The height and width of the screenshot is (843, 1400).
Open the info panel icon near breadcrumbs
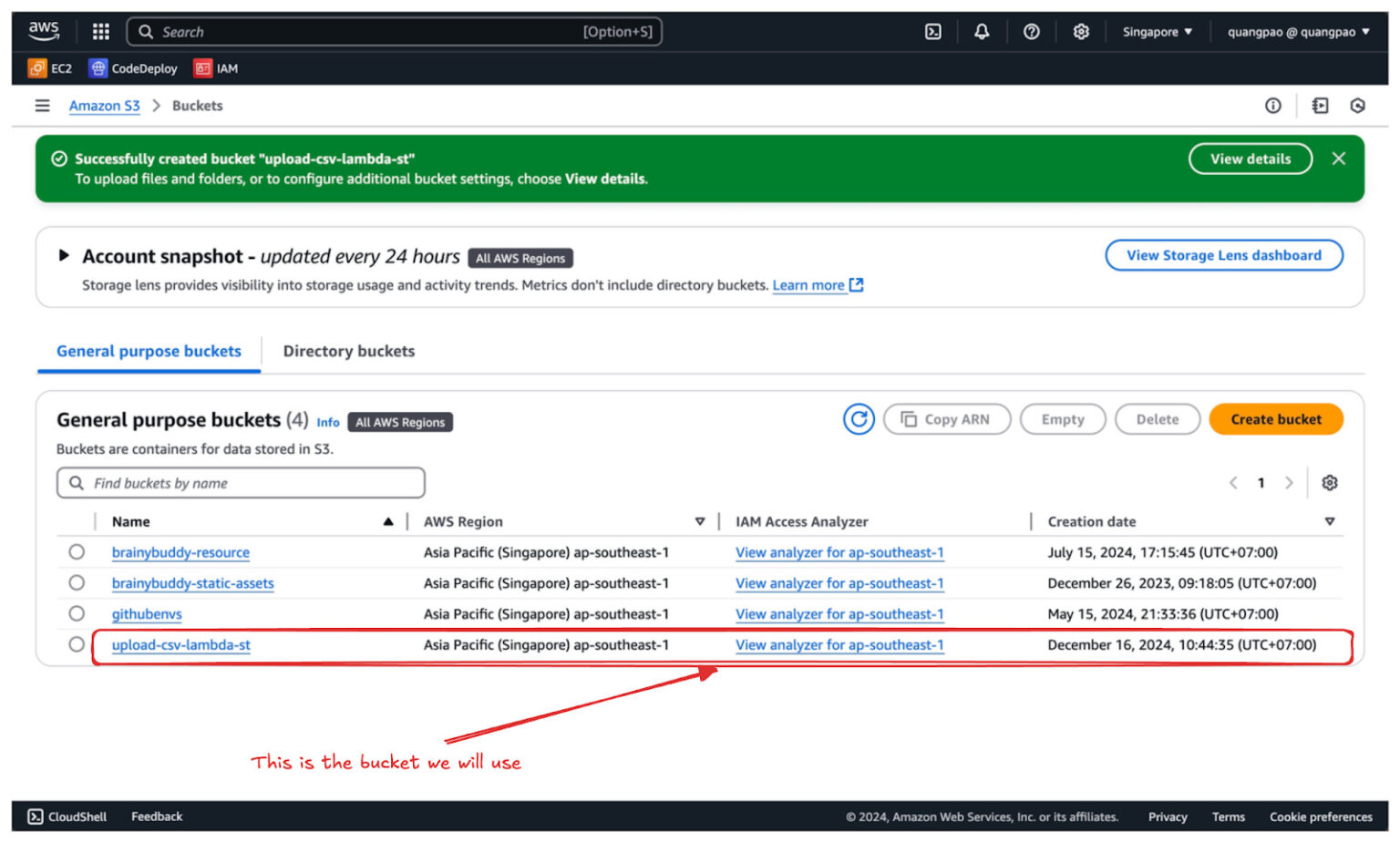point(1272,106)
